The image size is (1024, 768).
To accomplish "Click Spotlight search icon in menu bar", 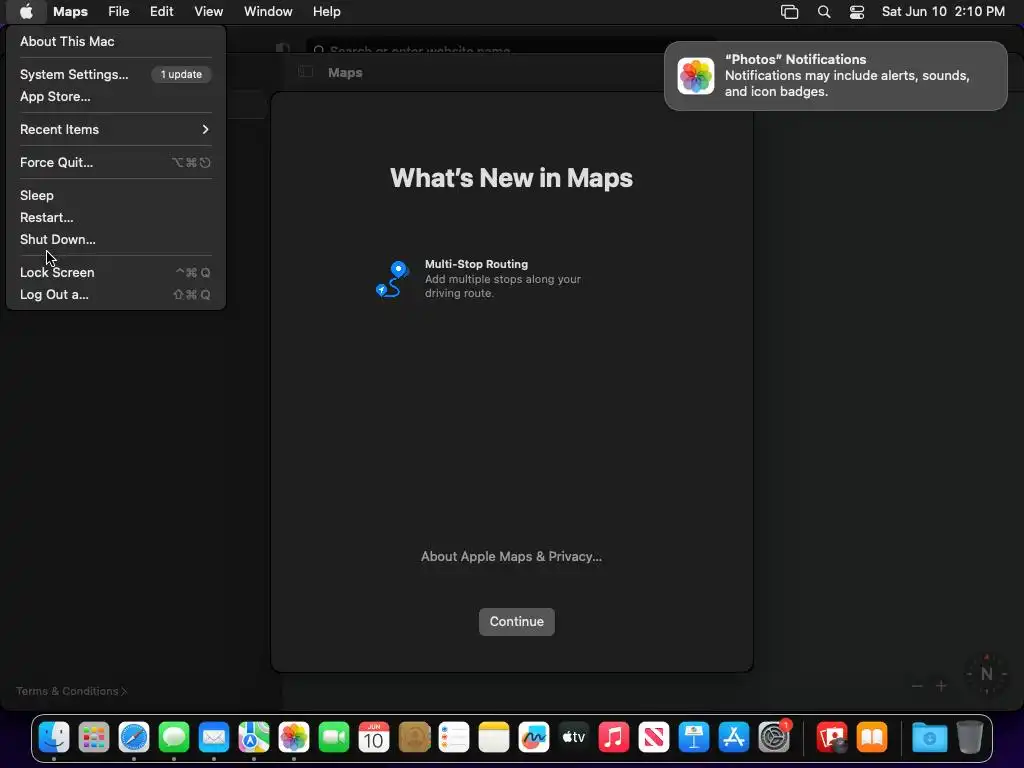I will click(824, 12).
